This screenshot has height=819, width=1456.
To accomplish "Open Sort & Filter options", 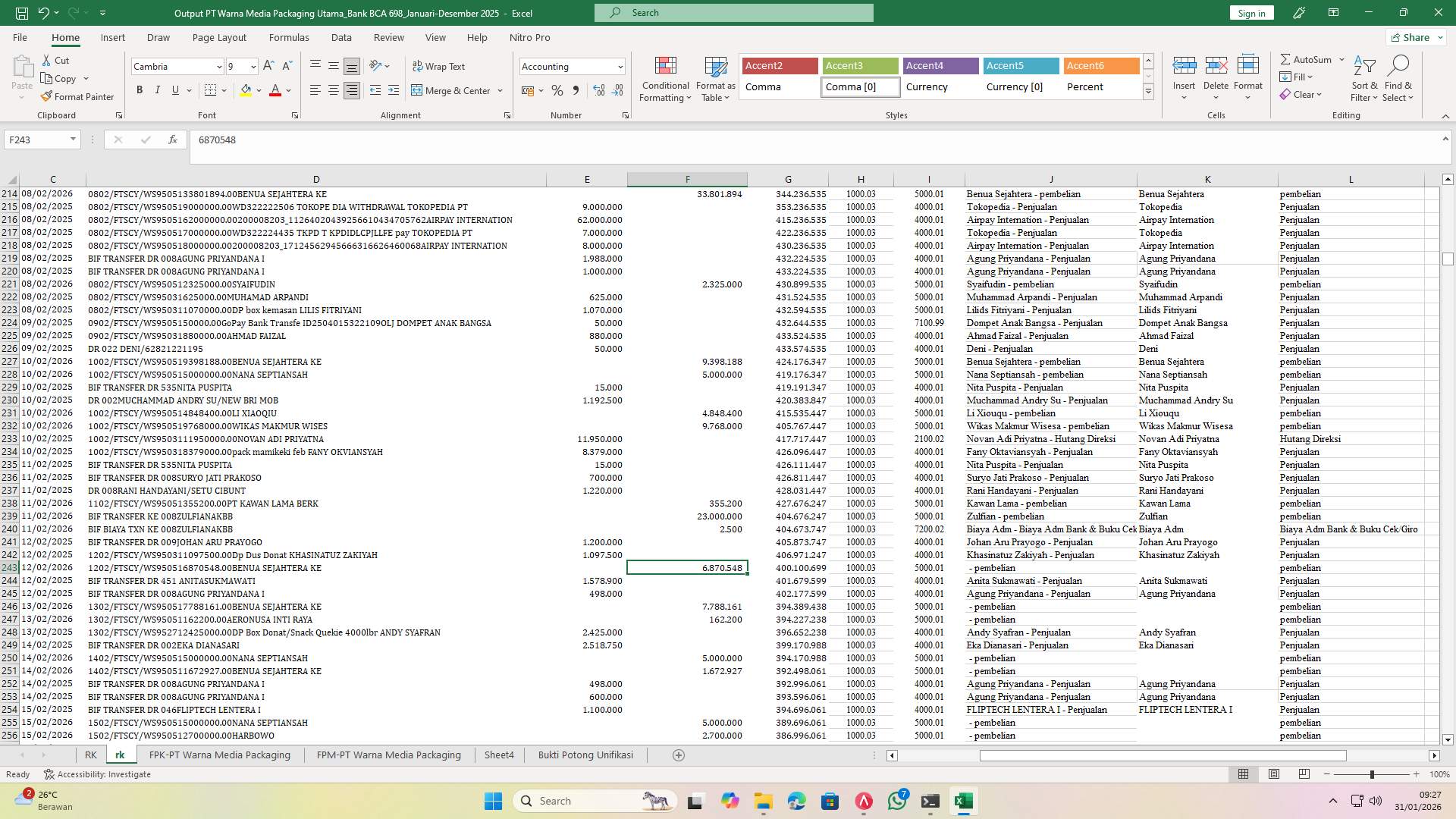I will click(1363, 78).
